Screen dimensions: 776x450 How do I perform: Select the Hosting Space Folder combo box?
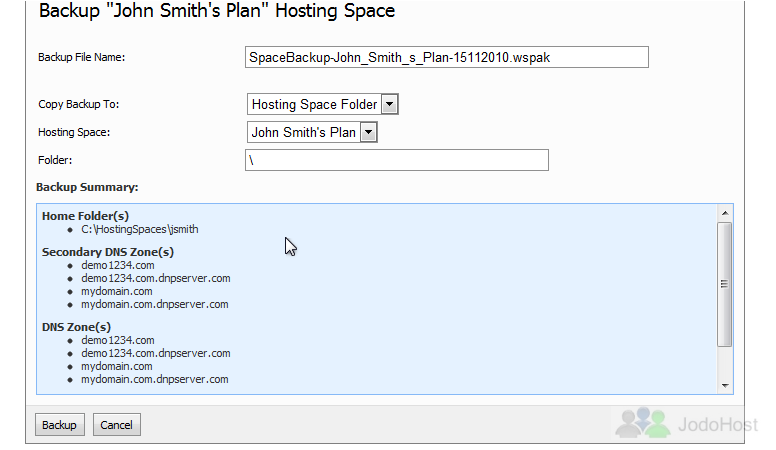tap(323, 104)
